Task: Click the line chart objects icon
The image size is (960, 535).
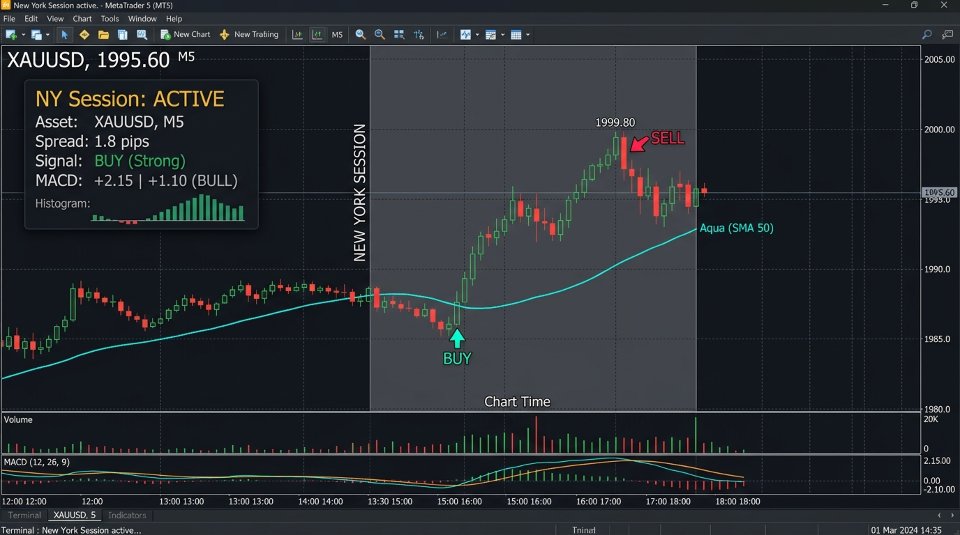Action: click(441, 35)
